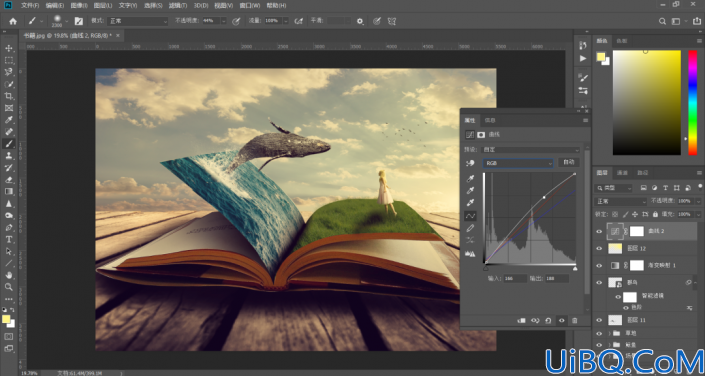The height and width of the screenshot is (376, 705).
Task: Click the vertical hue spectrum slider
Action: 692,103
